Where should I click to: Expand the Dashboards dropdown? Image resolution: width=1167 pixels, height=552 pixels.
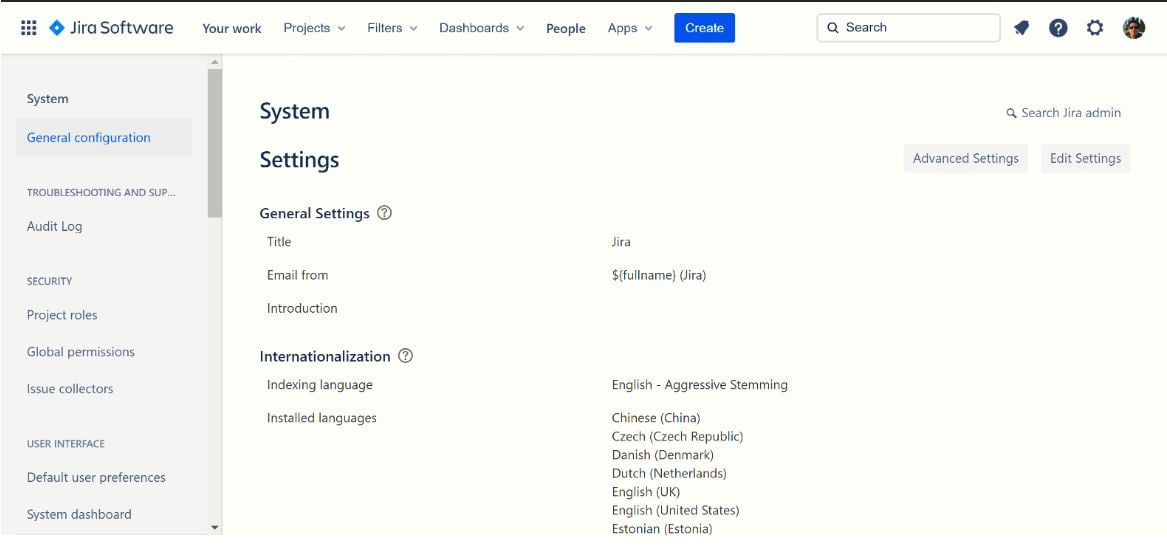tap(482, 28)
